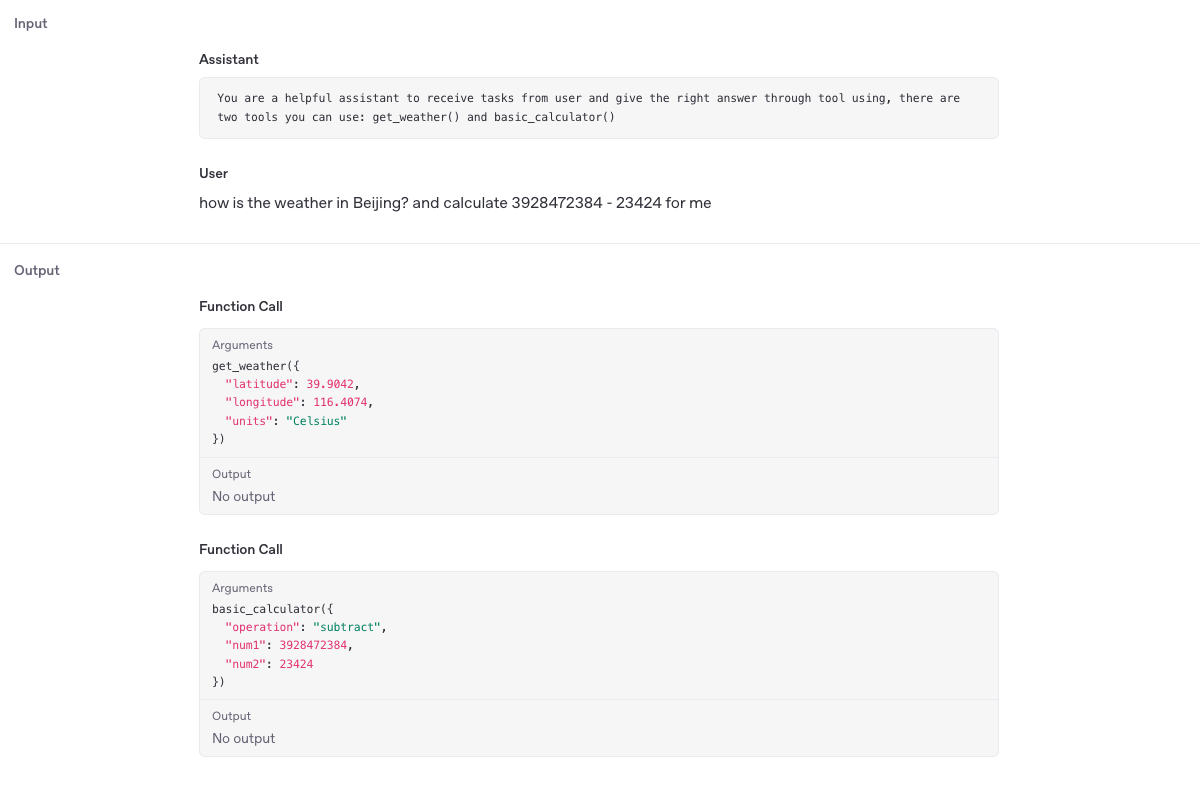This screenshot has width=1200, height=785.
Task: Click Arguments label above get_weather
Action: pyautogui.click(x=242, y=345)
